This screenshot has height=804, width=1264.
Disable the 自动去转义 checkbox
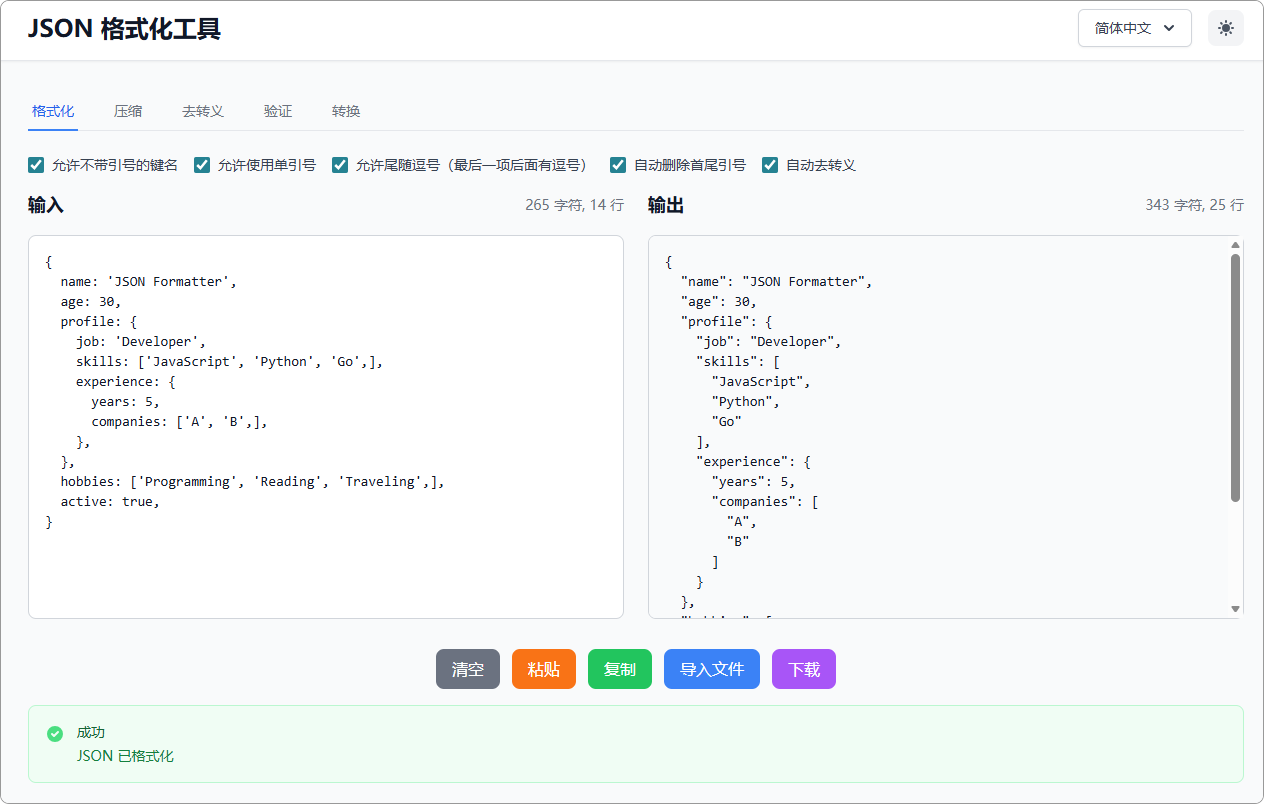click(x=770, y=164)
